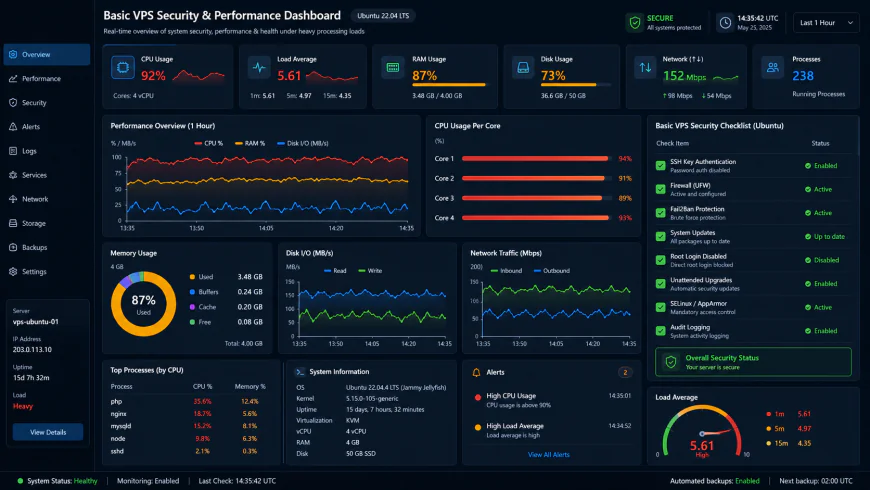Click the green check beside Up to date status
This screenshot has height=490, width=870.
point(808,236)
